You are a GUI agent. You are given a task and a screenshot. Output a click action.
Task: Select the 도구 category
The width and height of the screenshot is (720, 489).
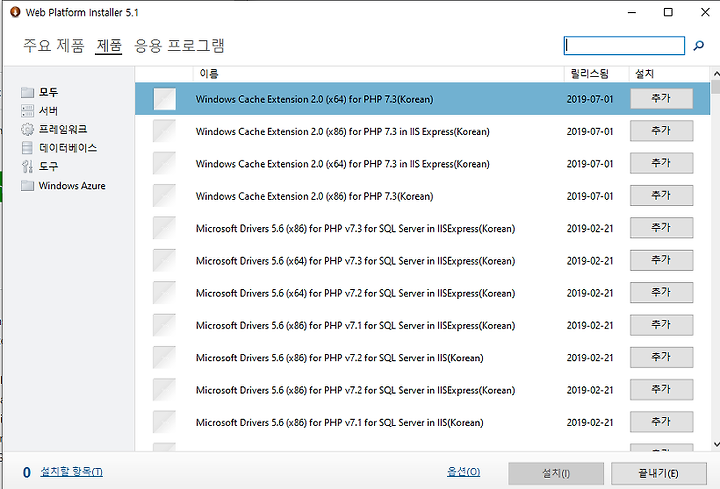[48, 166]
